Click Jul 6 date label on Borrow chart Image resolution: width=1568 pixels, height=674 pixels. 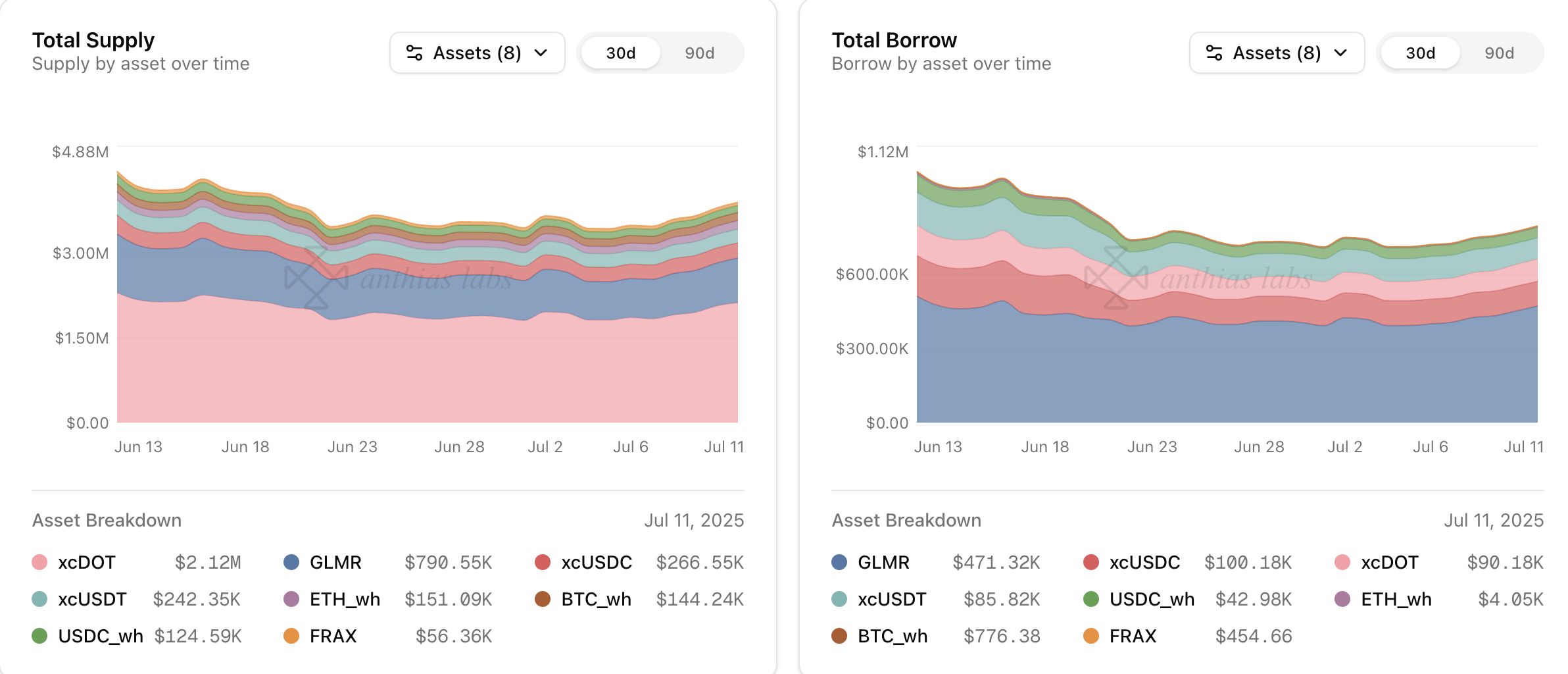1431,447
